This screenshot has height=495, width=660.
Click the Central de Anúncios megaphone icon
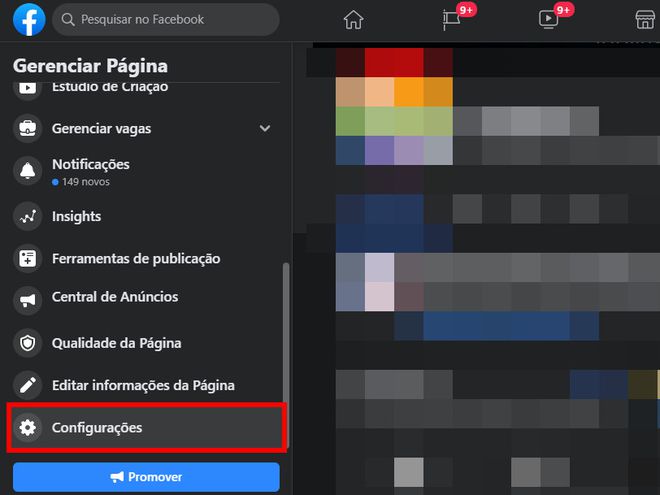27,300
